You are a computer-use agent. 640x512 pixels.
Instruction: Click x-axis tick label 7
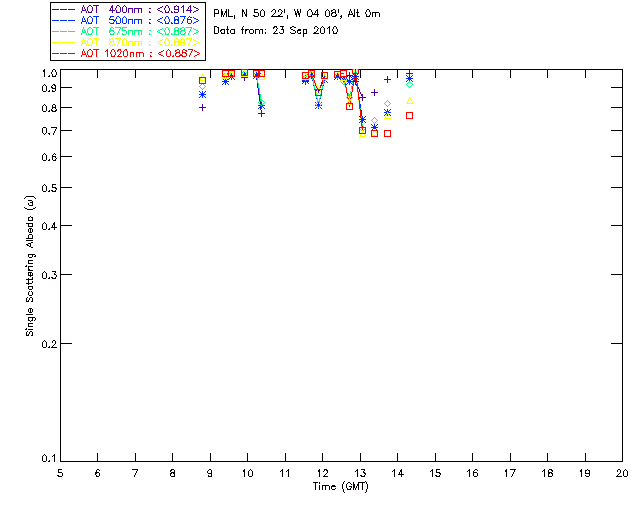point(135,473)
